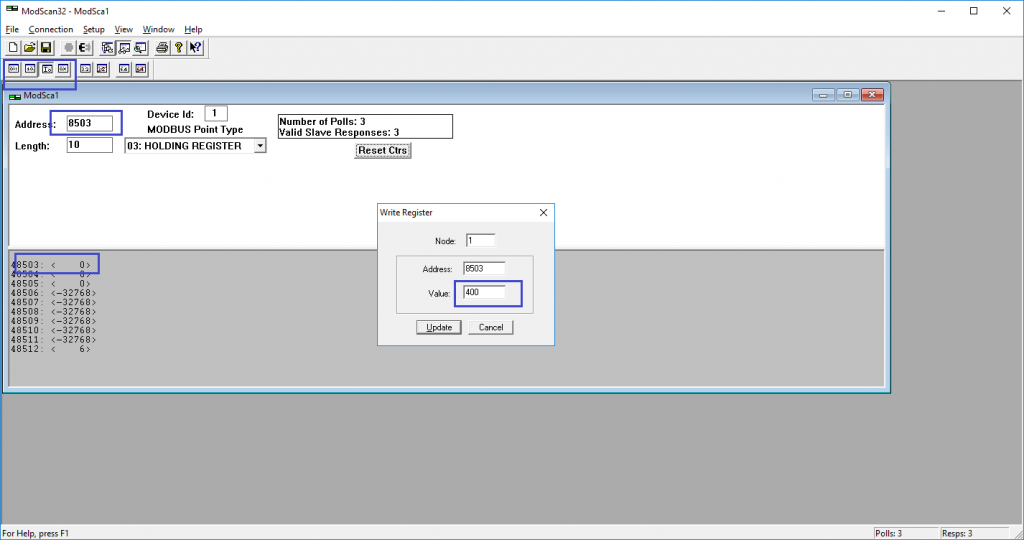The height and width of the screenshot is (540, 1024).
Task: Maximize the ModScan32 main window
Action: [974, 11]
